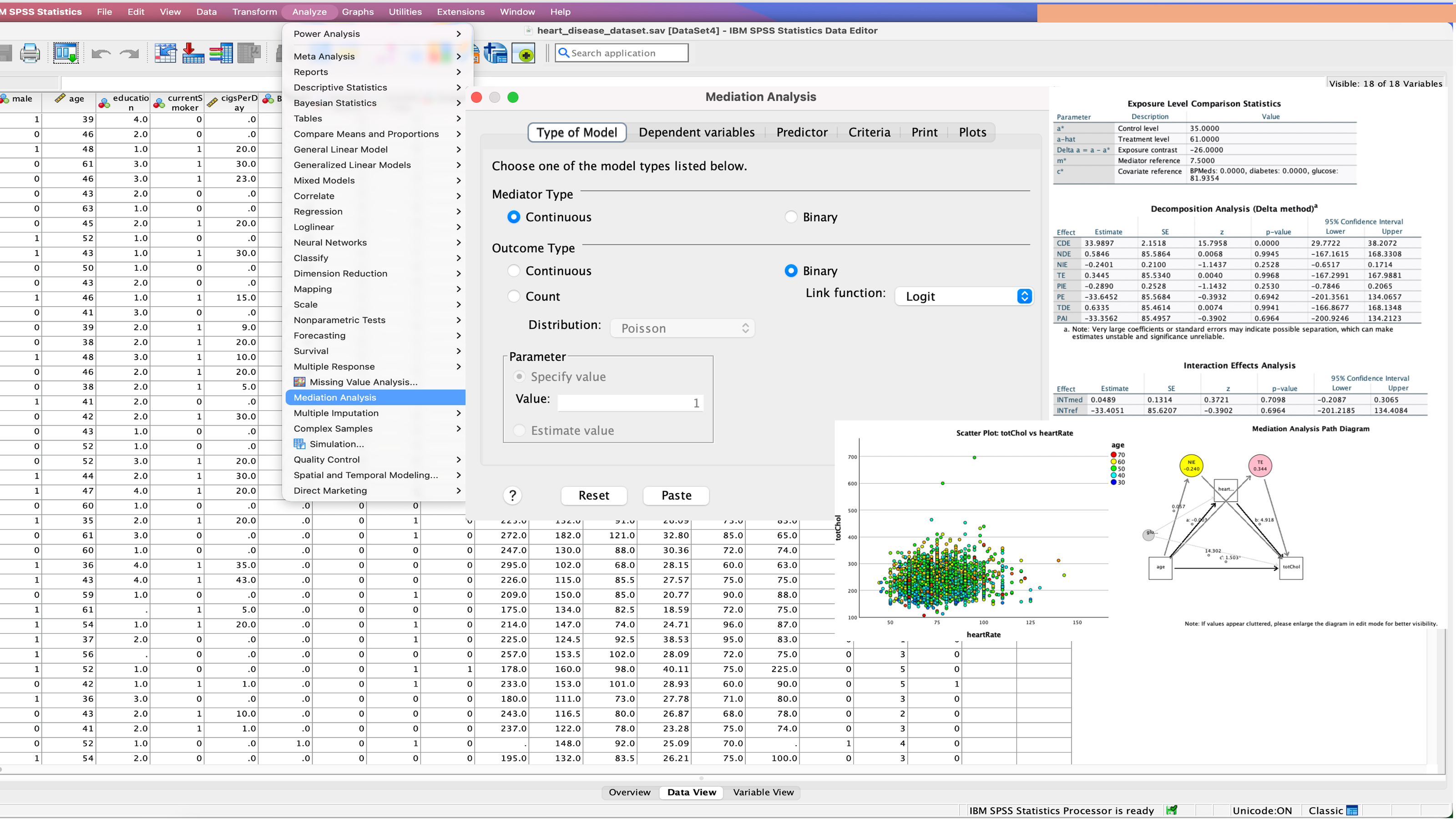Open the Overview tab at the bottom
This screenshot has width=1456, height=819.
629,793
